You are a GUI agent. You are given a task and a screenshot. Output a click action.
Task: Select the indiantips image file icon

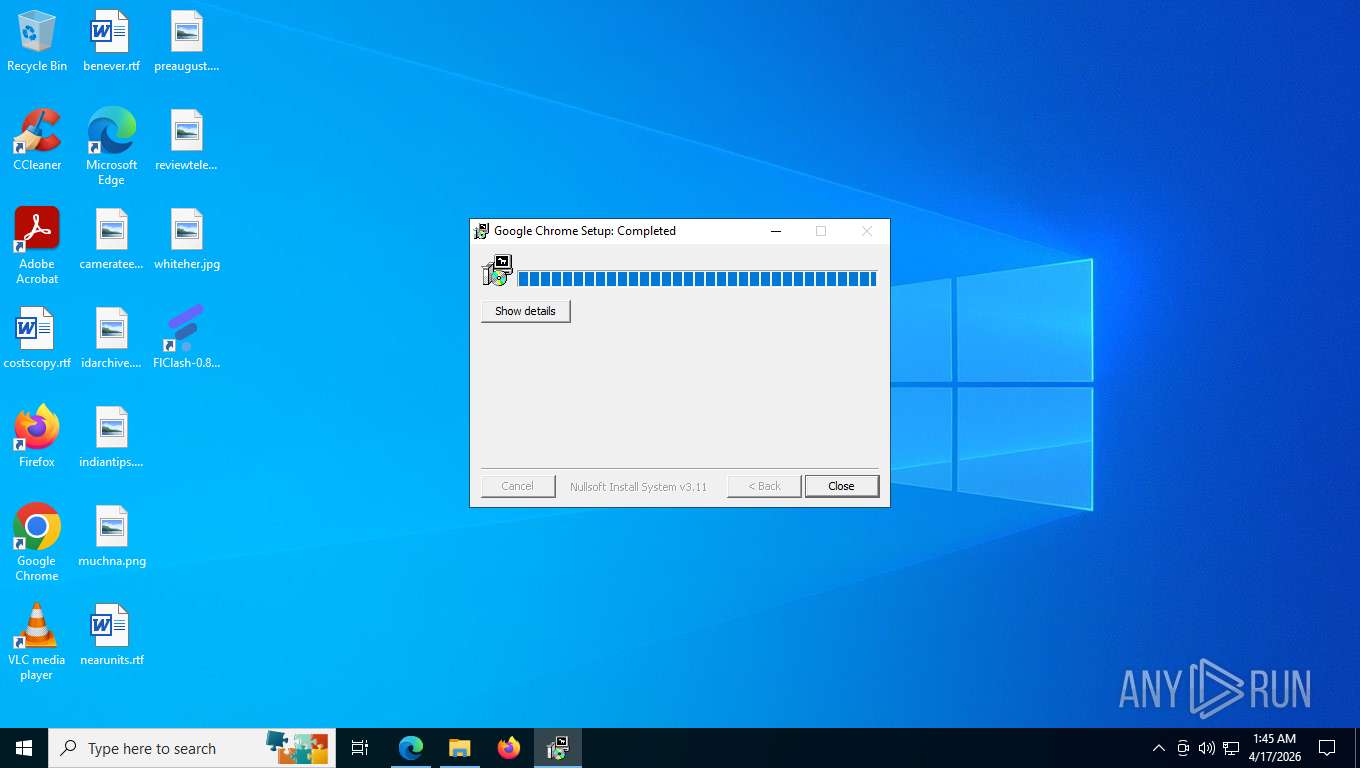(111, 437)
